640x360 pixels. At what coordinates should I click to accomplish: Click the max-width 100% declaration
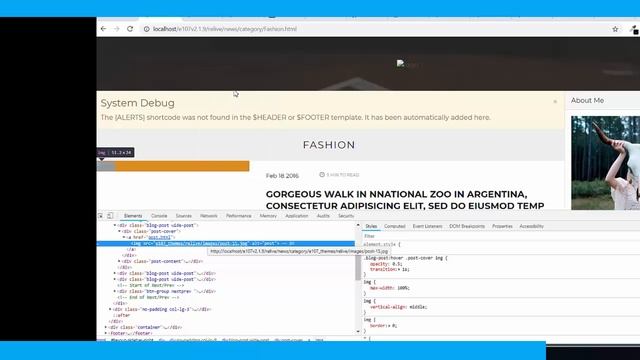click(x=390, y=288)
